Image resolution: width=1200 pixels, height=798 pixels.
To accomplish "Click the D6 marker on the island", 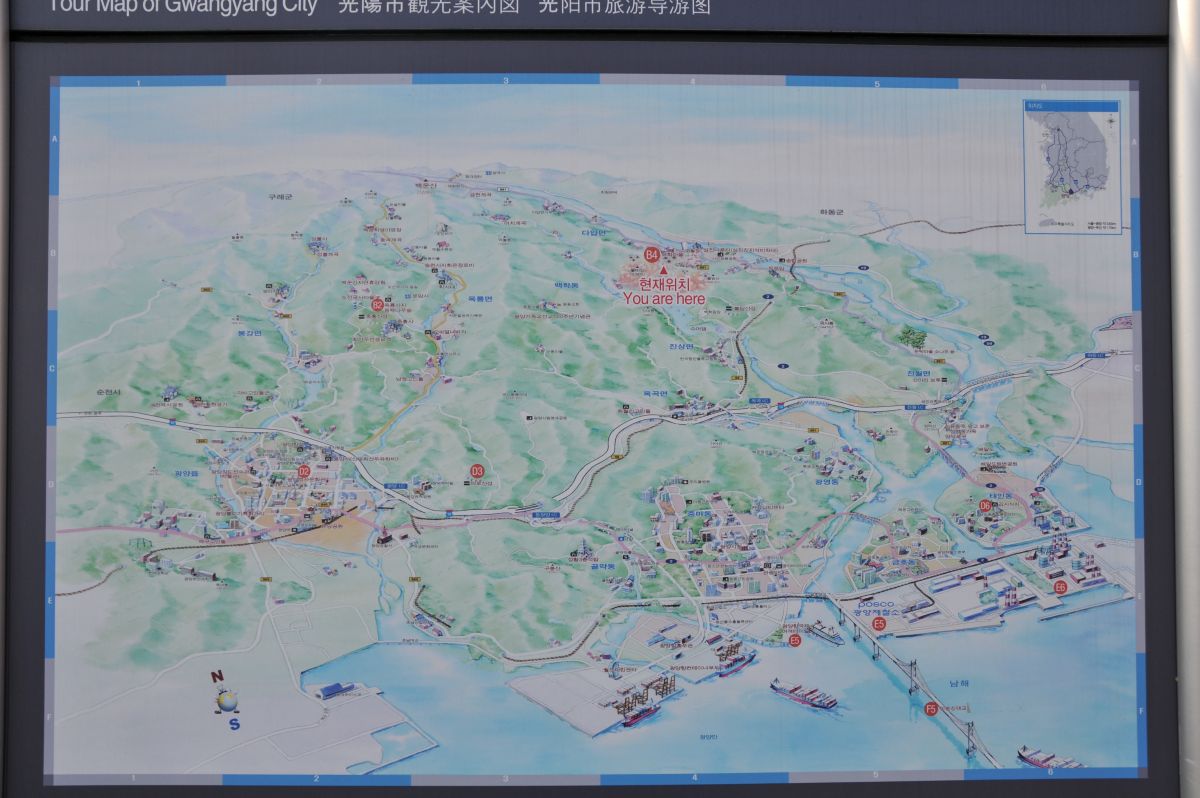I will (985, 506).
